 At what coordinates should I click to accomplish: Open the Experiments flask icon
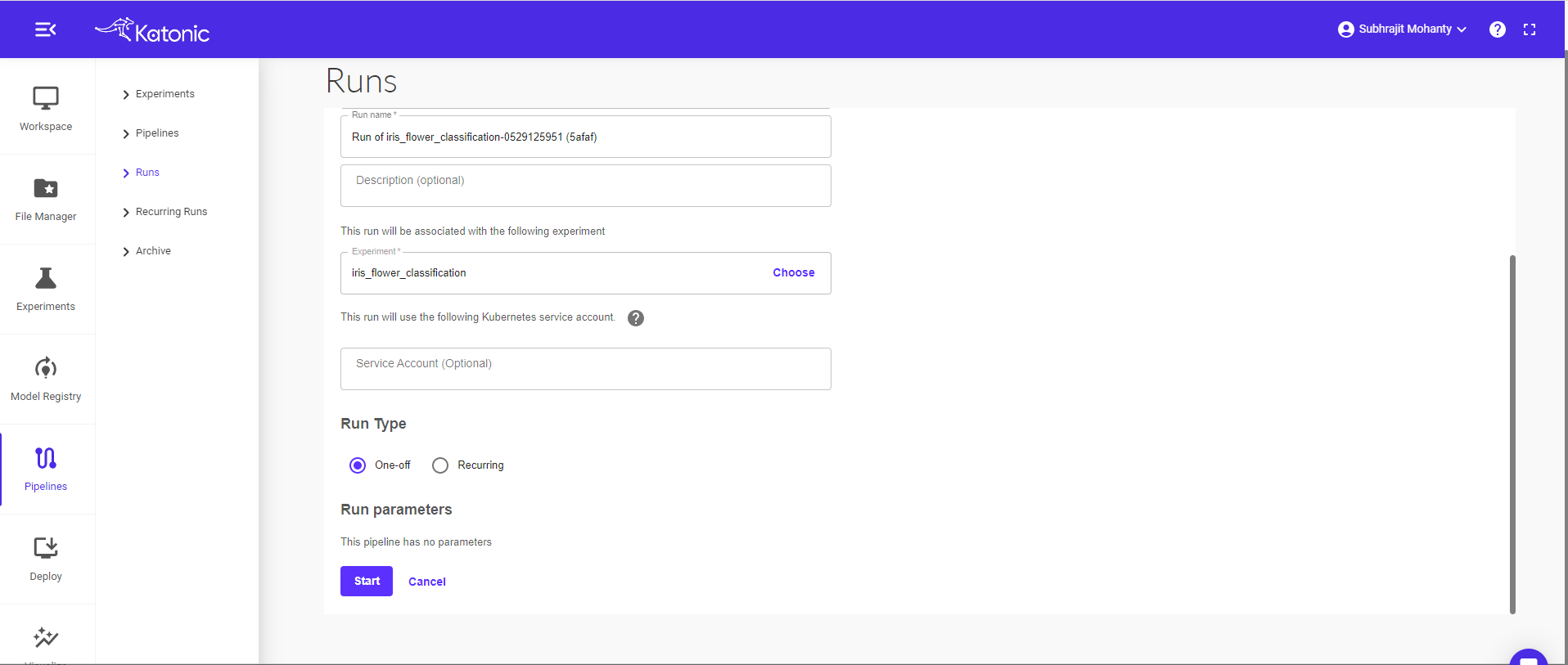coord(46,278)
